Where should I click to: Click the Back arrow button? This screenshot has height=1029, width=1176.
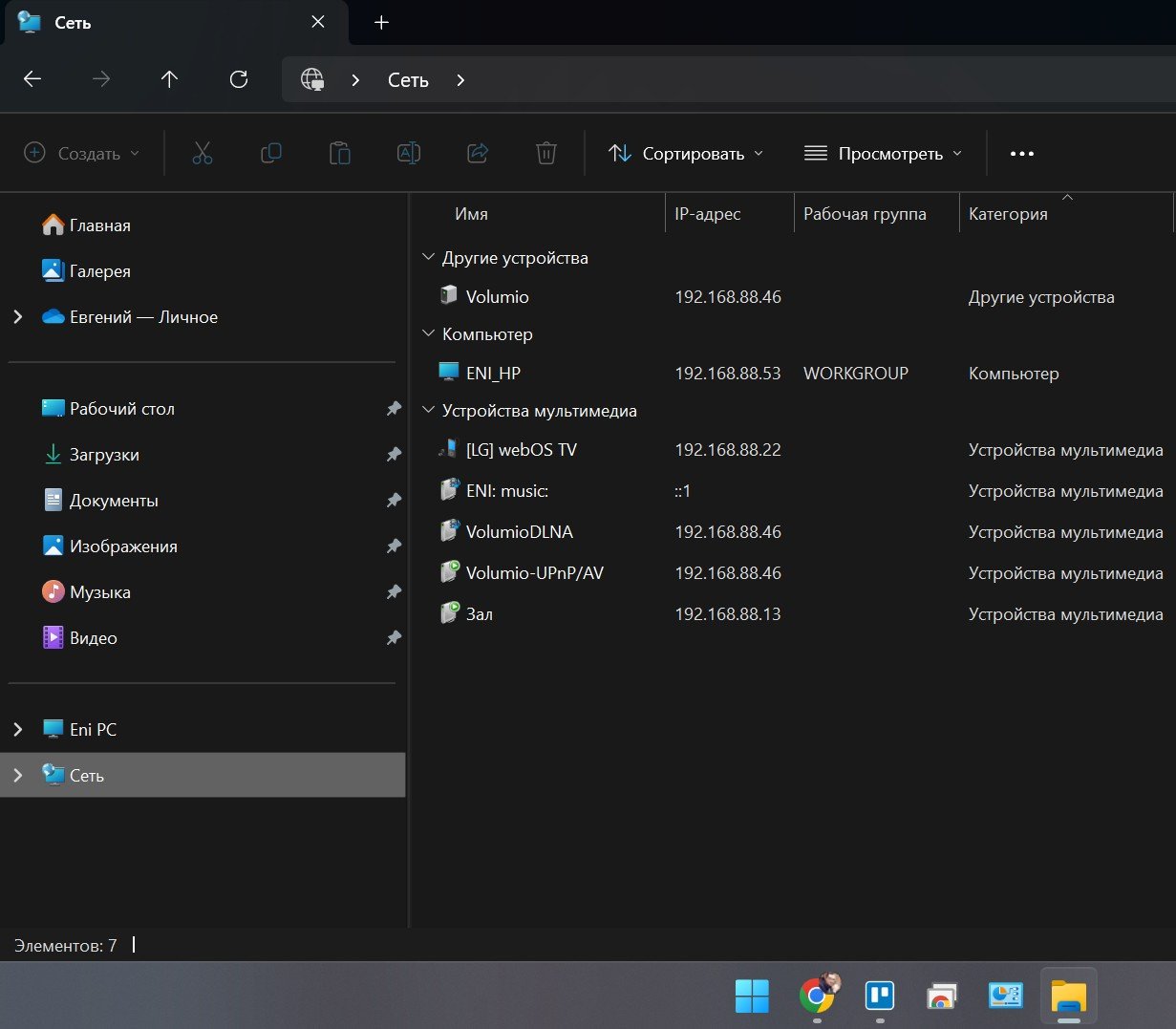click(x=32, y=80)
